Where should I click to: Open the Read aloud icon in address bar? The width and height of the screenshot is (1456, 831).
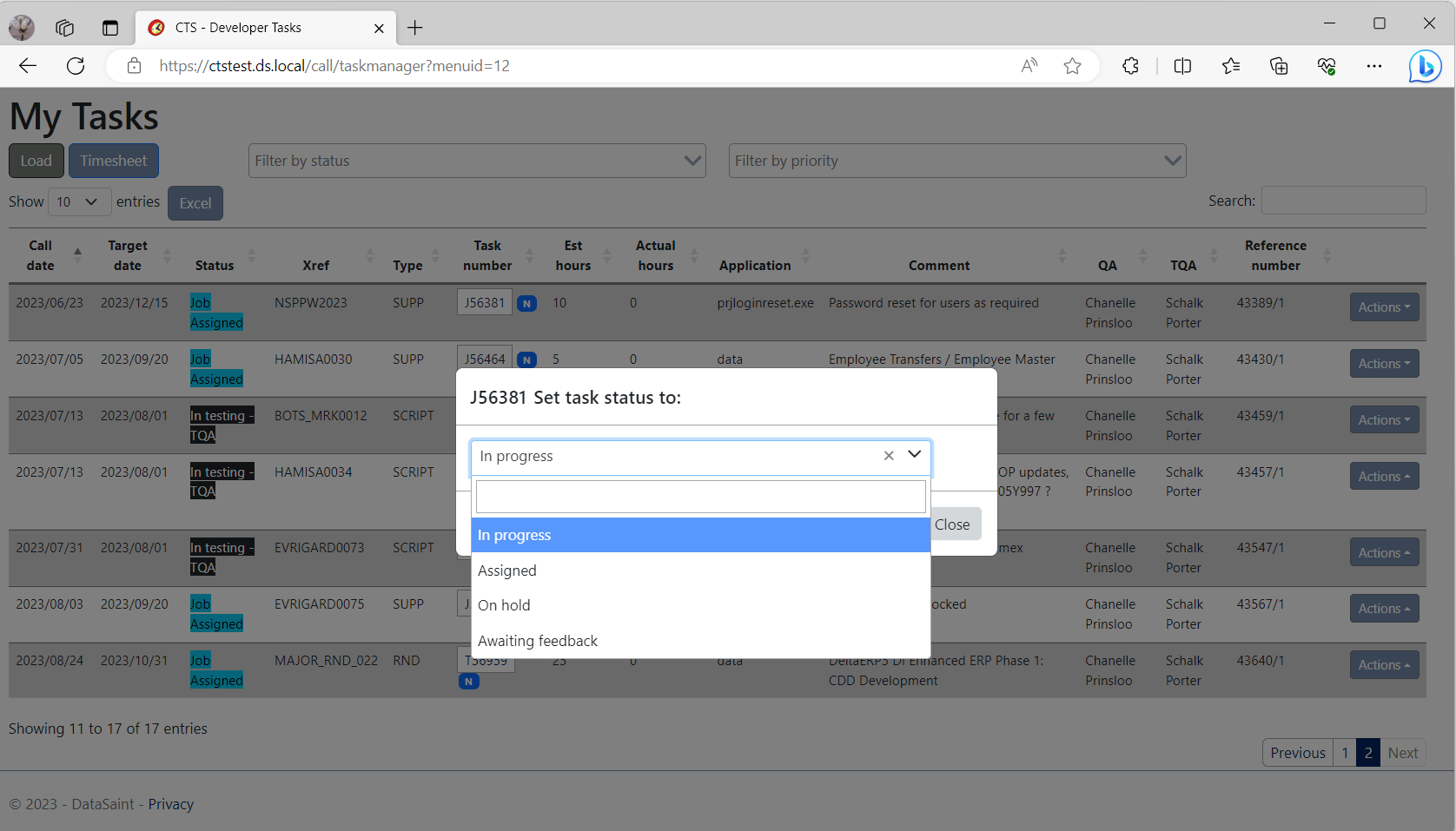[1029, 66]
